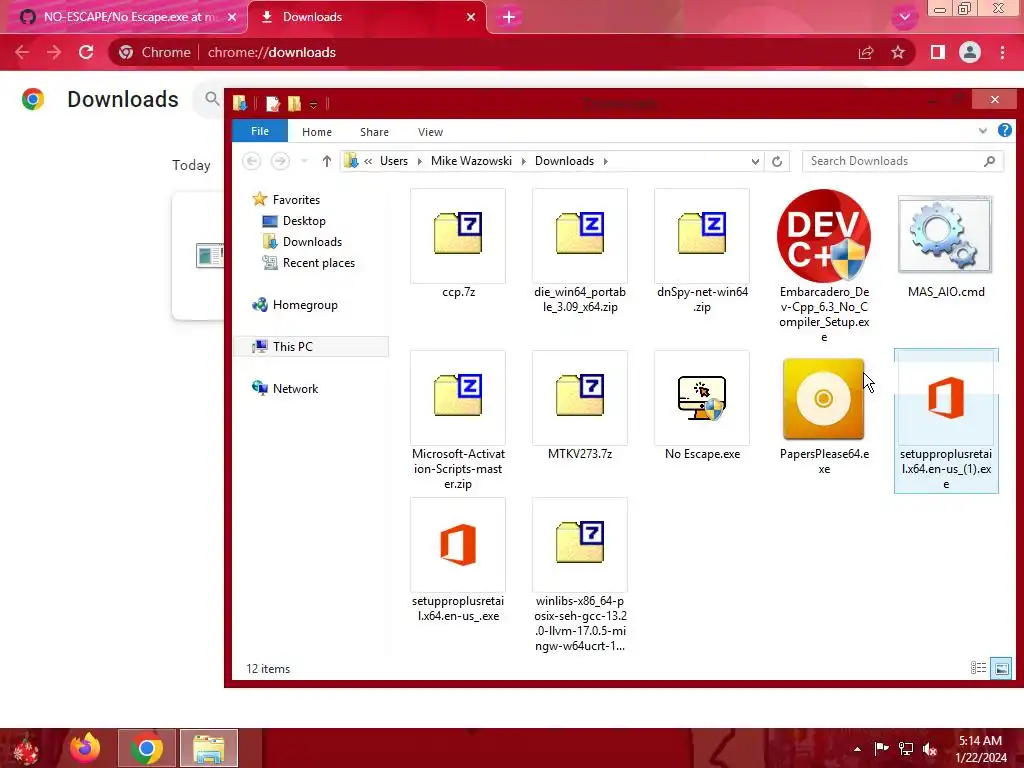The height and width of the screenshot is (768, 1024).
Task: Expand breadcrumb arrow after Mike Wazowski
Action: [x=523, y=161]
